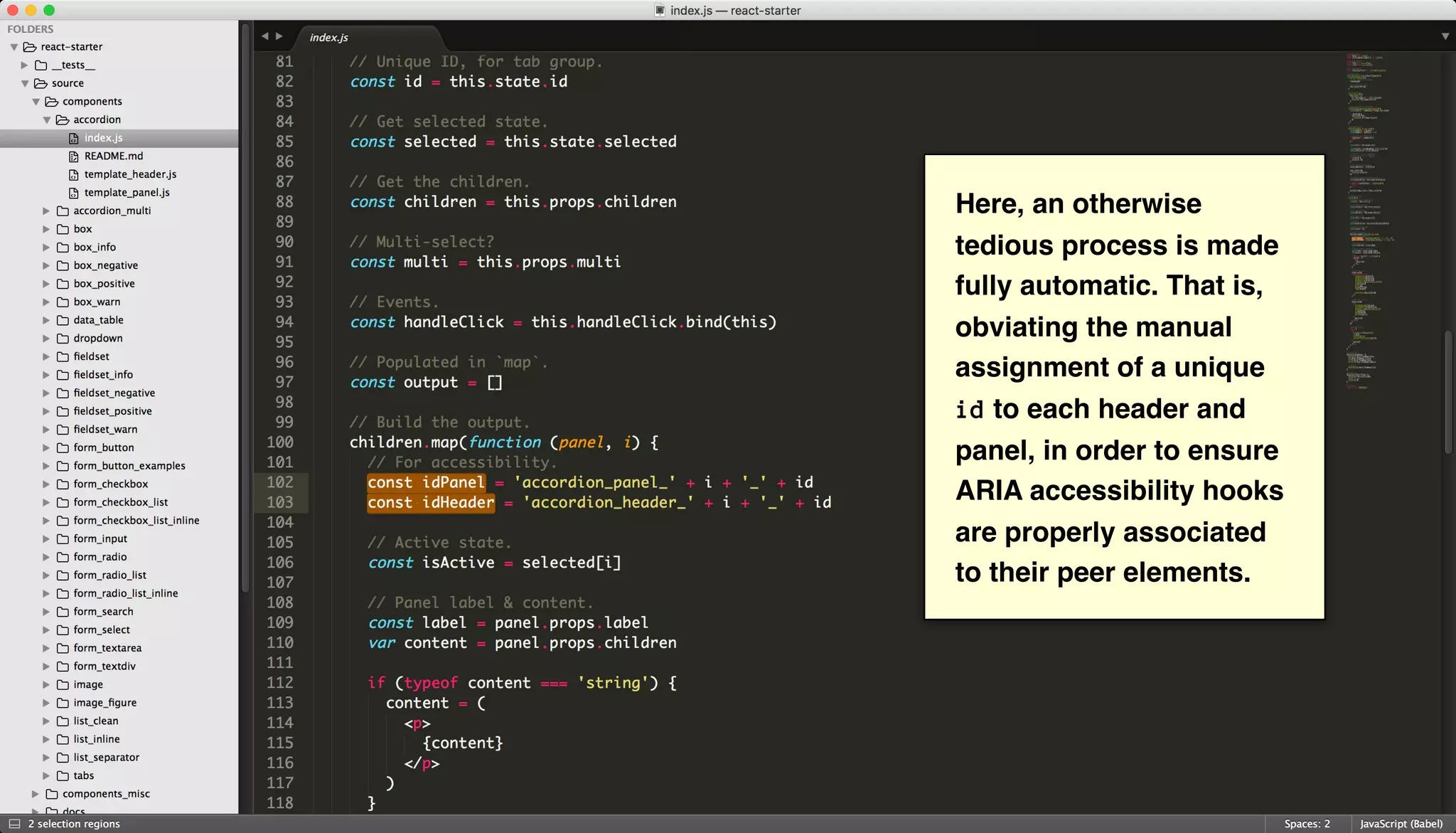
Task: Click the form_input folder icon
Action: pyautogui.click(x=63, y=538)
